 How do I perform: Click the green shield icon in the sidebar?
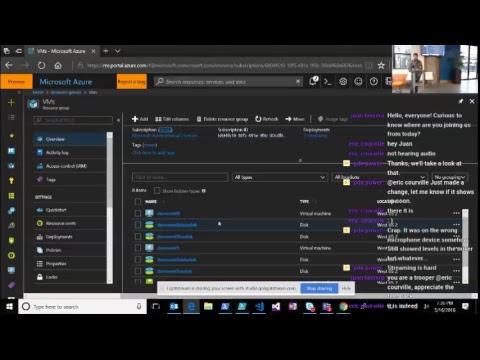click(11, 240)
